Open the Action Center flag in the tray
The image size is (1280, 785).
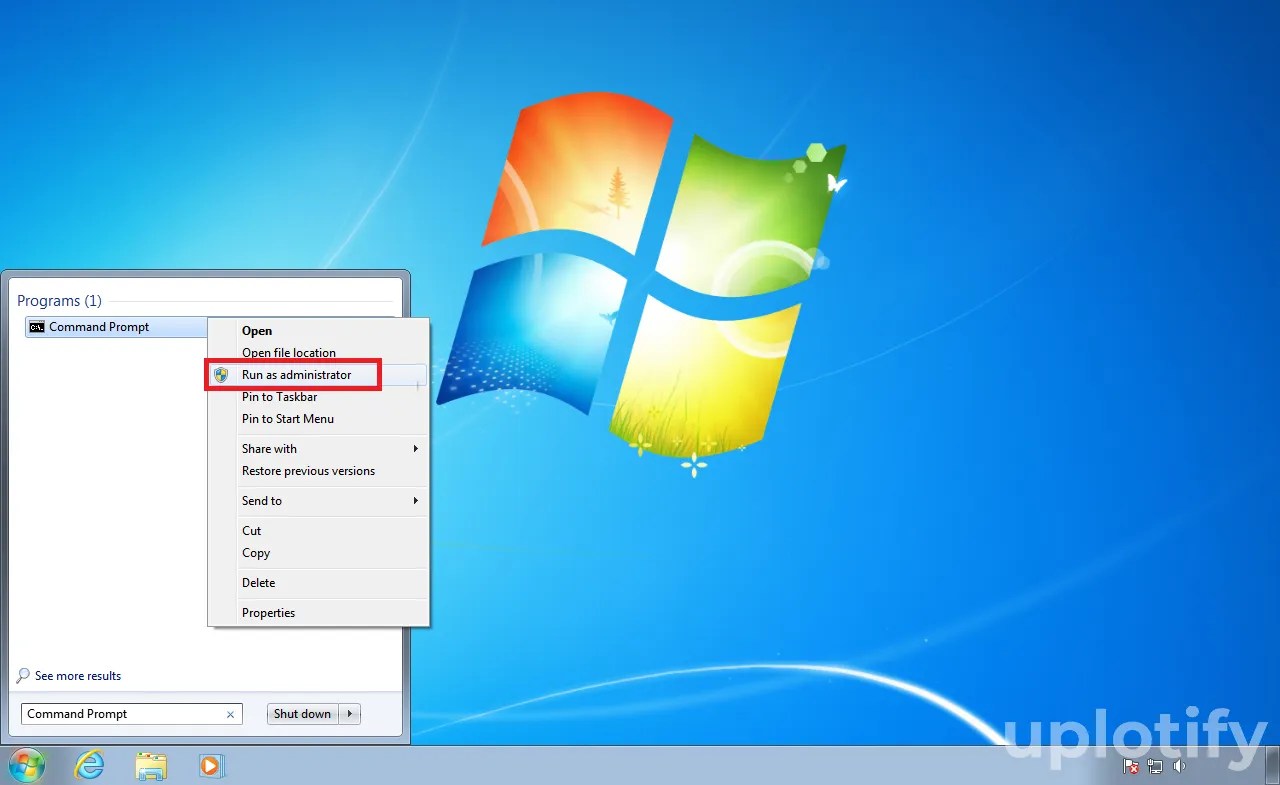[1131, 766]
